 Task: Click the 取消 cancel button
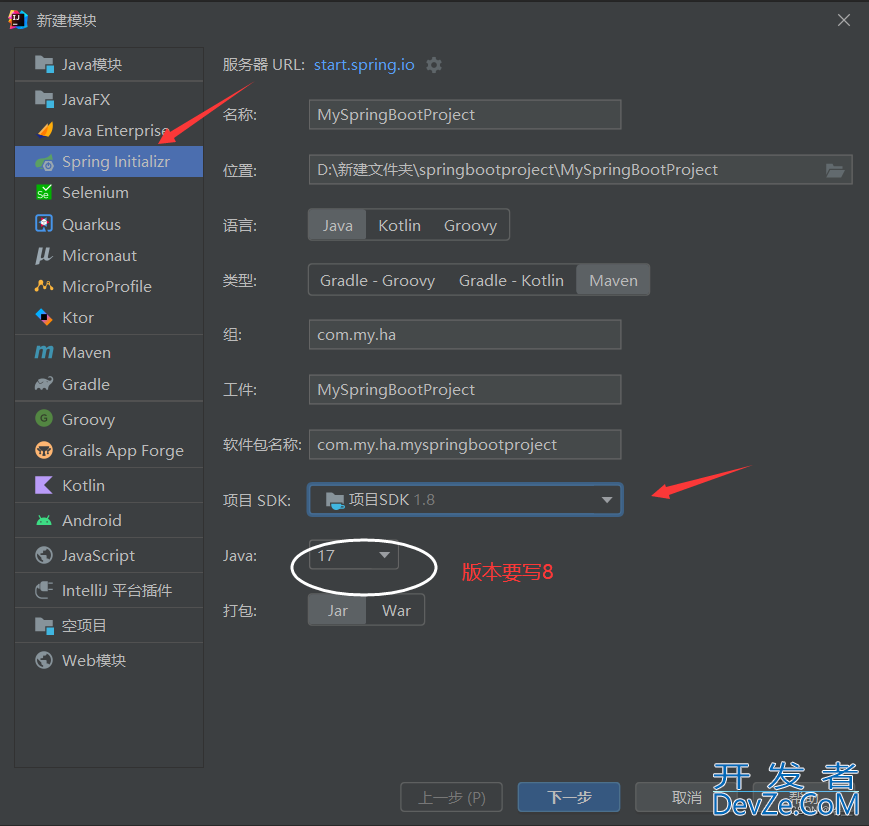[686, 797]
